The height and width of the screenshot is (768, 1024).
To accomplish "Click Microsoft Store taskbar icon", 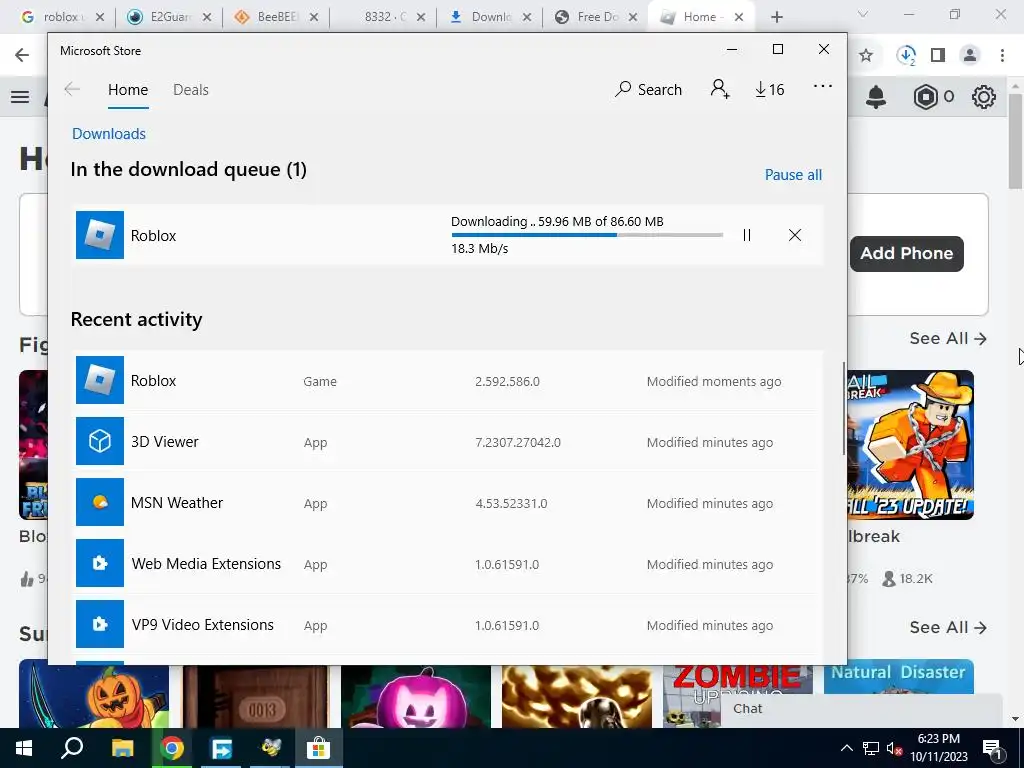I will (x=318, y=748).
